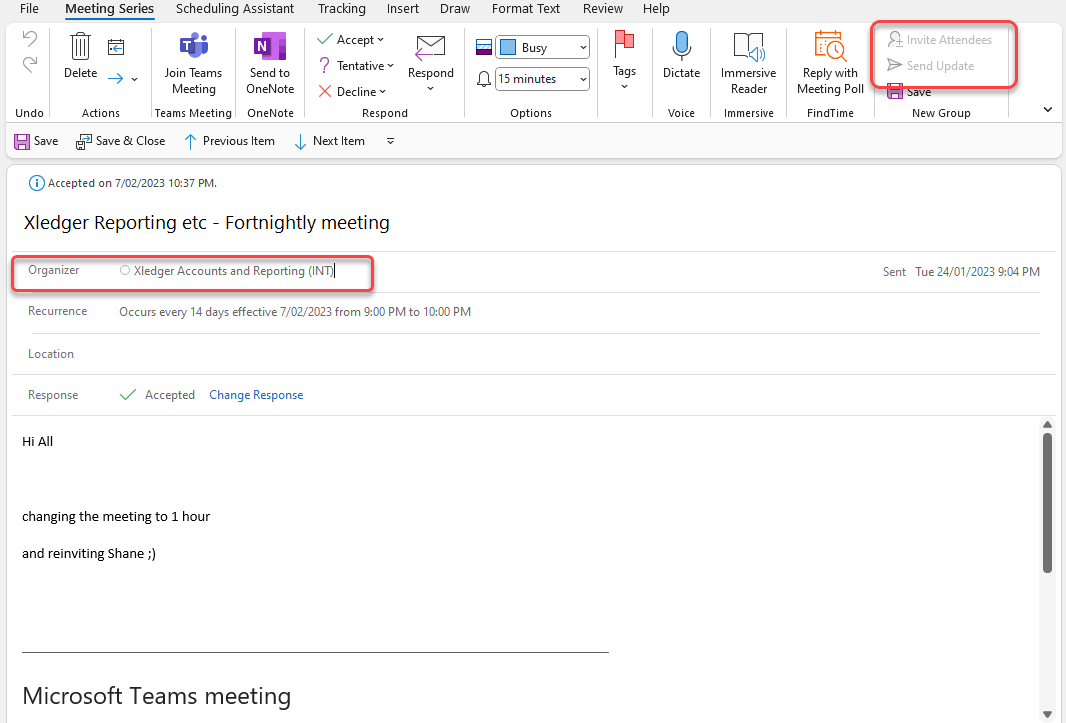Click Reply with Meeting Poll

click(830, 64)
